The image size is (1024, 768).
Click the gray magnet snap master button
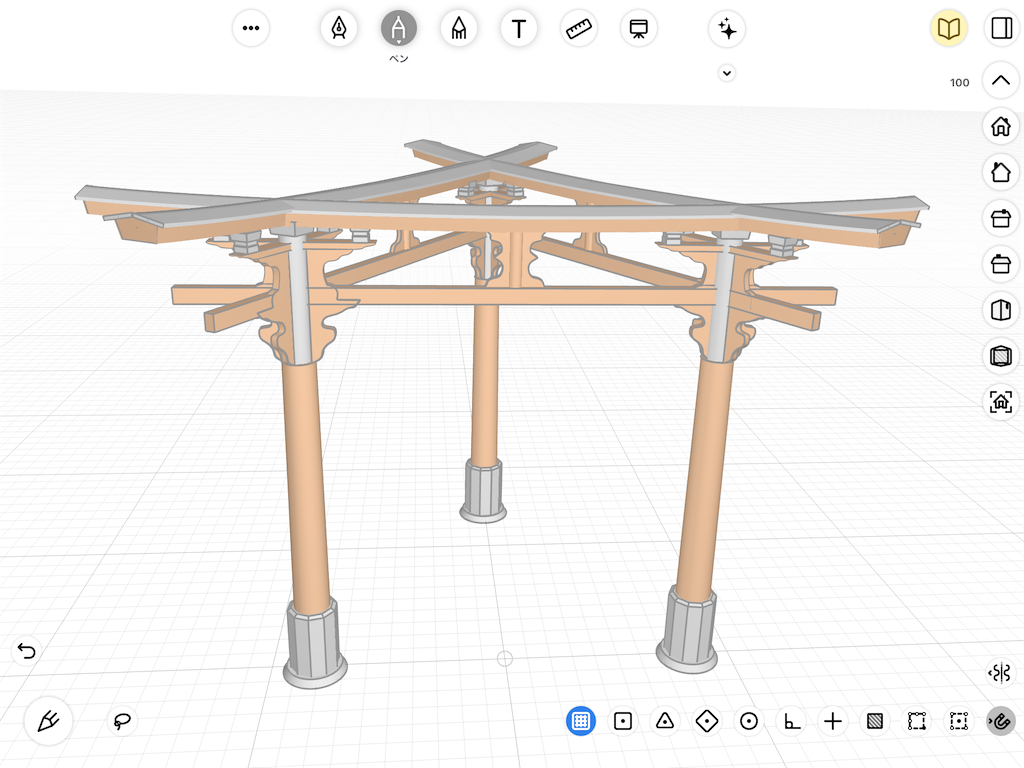point(1000,721)
